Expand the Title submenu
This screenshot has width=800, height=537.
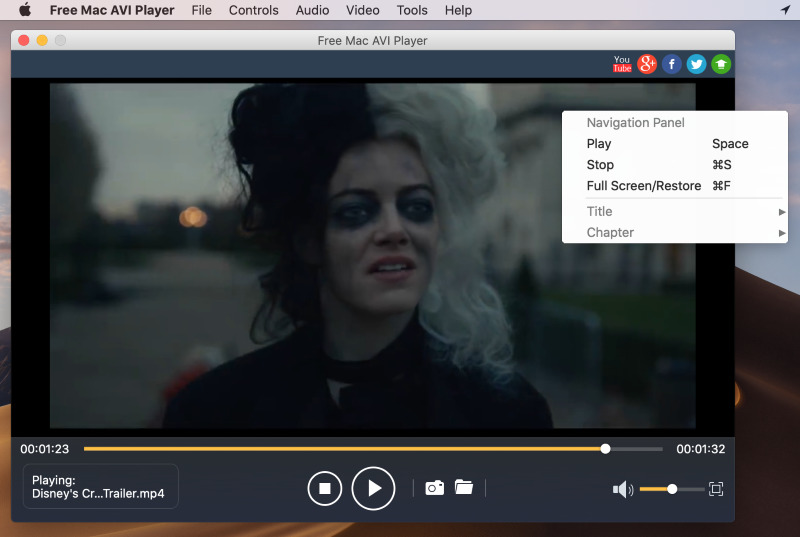(674, 212)
